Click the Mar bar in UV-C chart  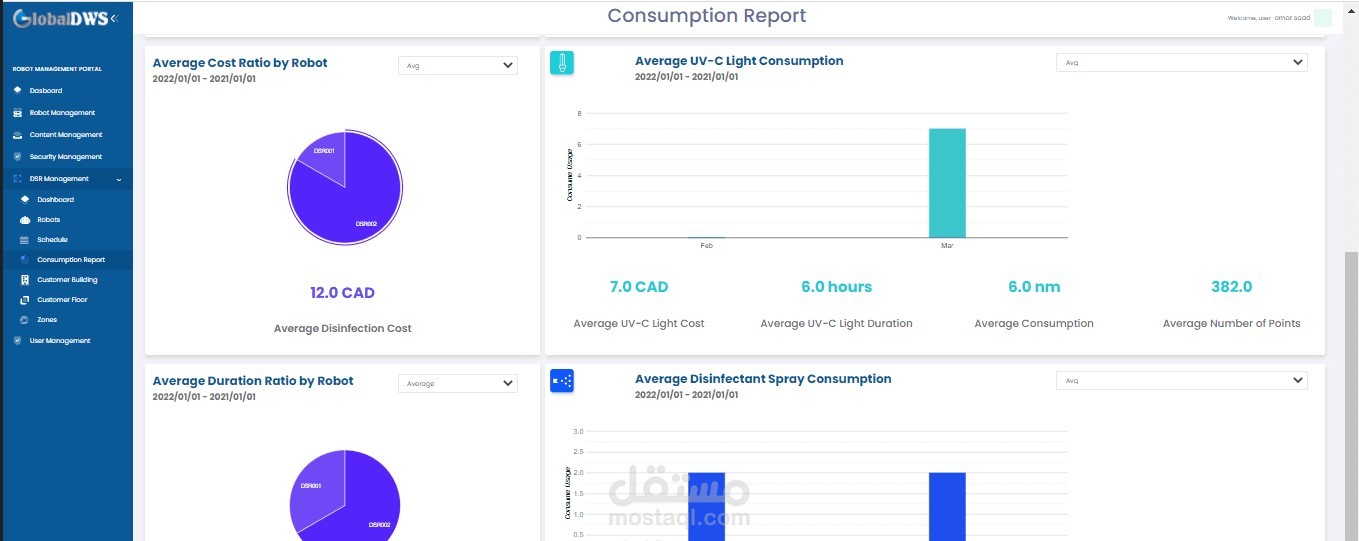(947, 183)
